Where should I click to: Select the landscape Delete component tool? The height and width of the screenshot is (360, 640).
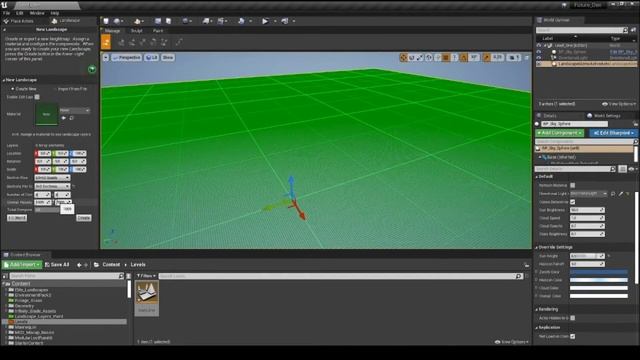point(142,42)
